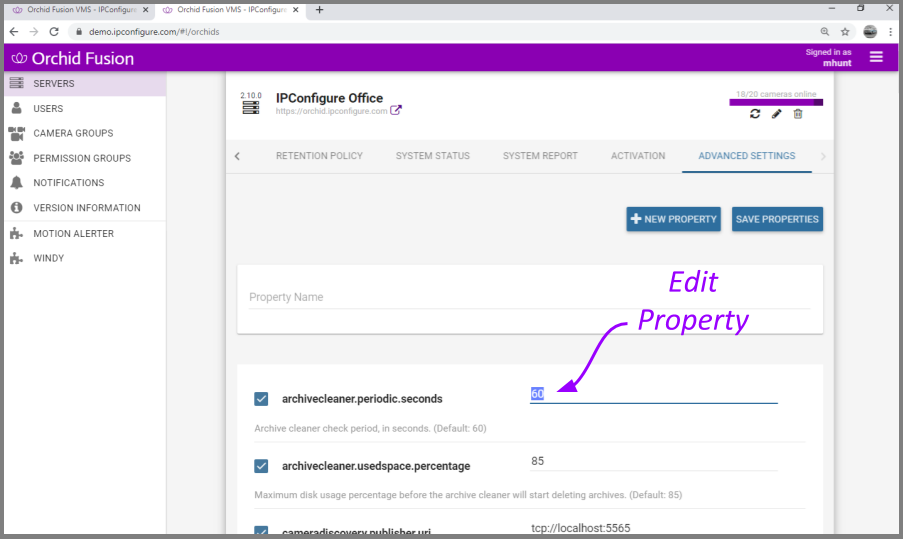Viewport: 903px width, 539px height.
Task: Click the Property Name search field
Action: (x=529, y=297)
